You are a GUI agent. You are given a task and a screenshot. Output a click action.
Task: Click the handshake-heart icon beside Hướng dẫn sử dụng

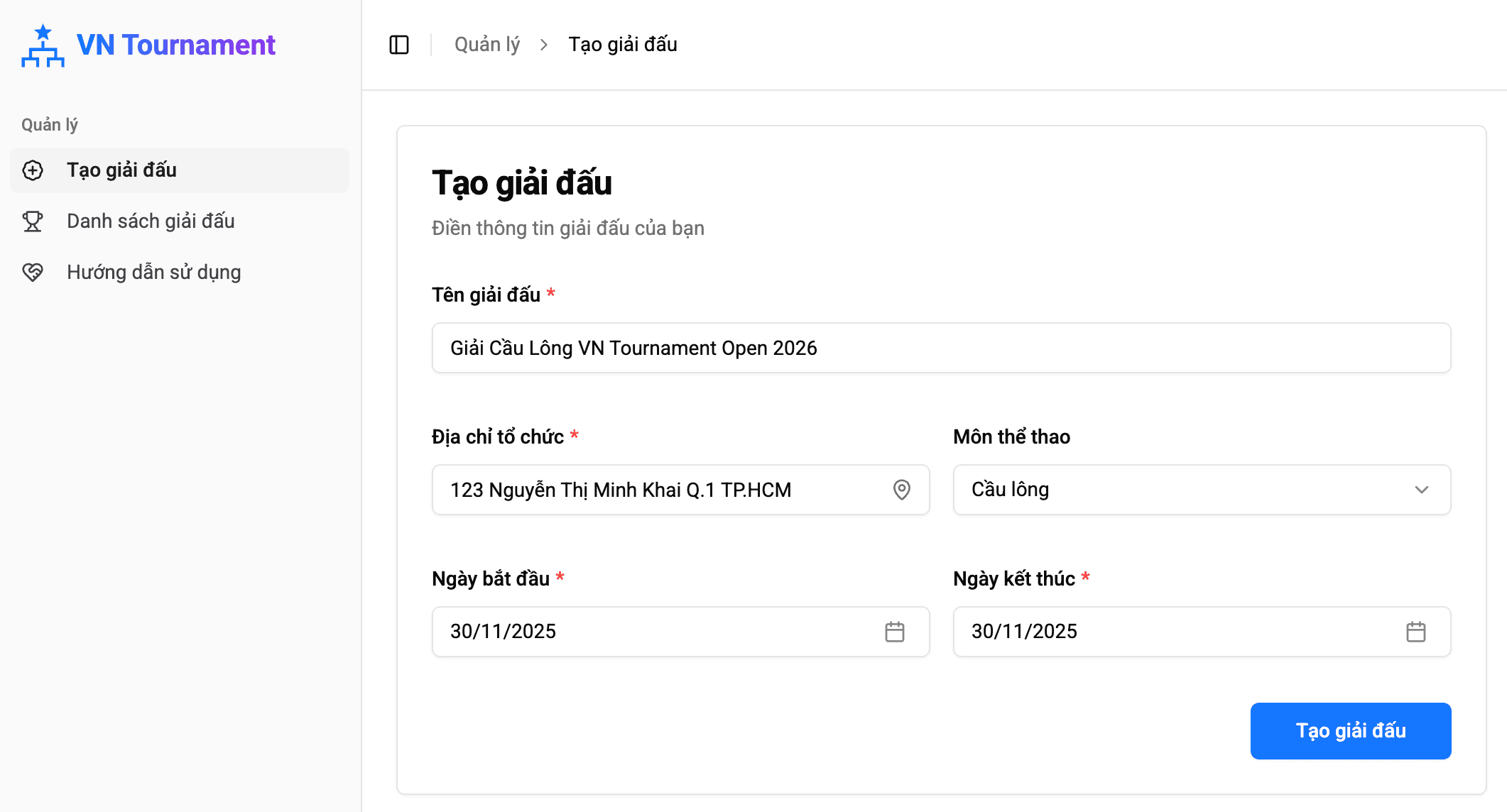point(33,273)
